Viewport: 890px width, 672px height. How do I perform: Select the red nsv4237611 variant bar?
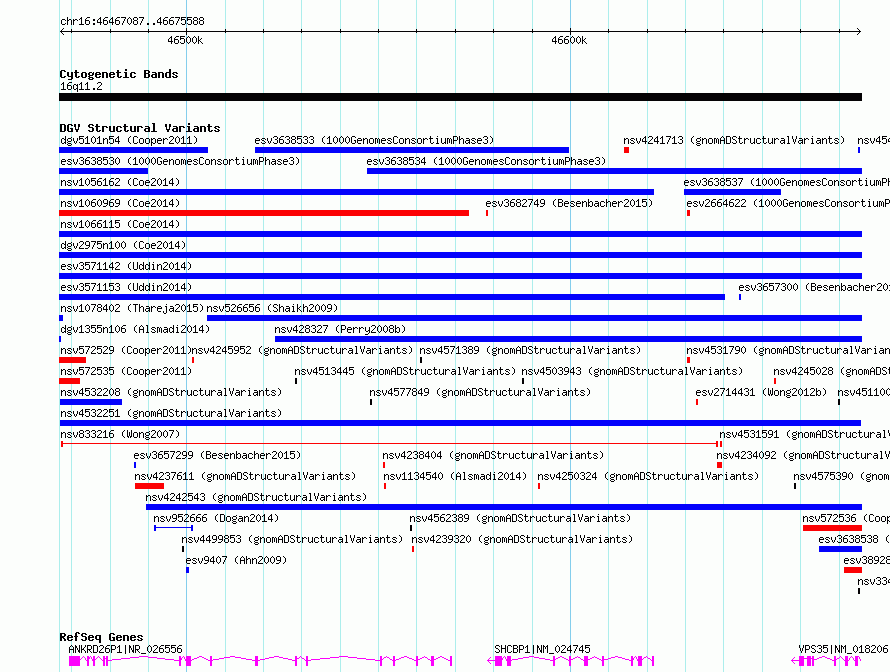pyautogui.click(x=149, y=486)
